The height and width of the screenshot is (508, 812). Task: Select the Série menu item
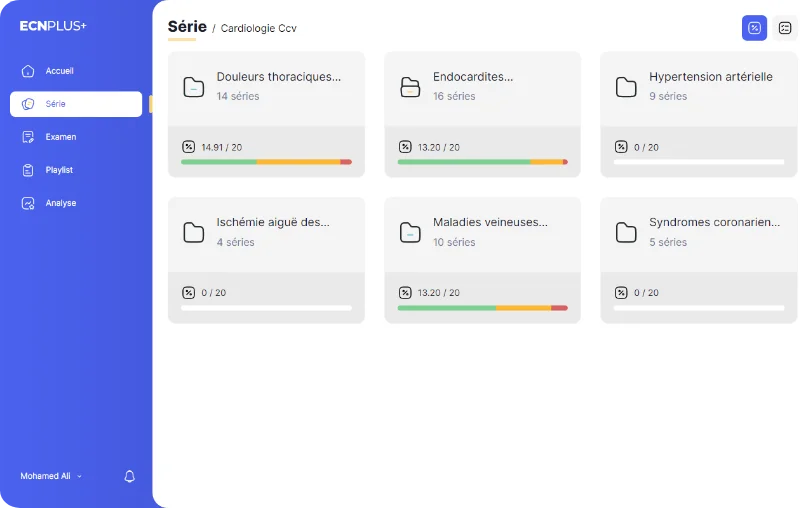[76, 104]
